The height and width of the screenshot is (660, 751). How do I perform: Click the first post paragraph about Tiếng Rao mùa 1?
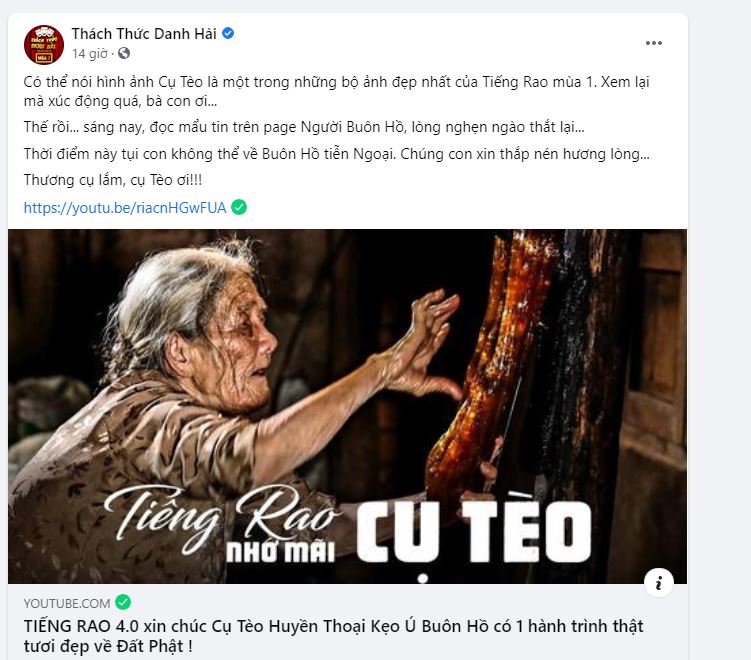pyautogui.click(x=336, y=91)
